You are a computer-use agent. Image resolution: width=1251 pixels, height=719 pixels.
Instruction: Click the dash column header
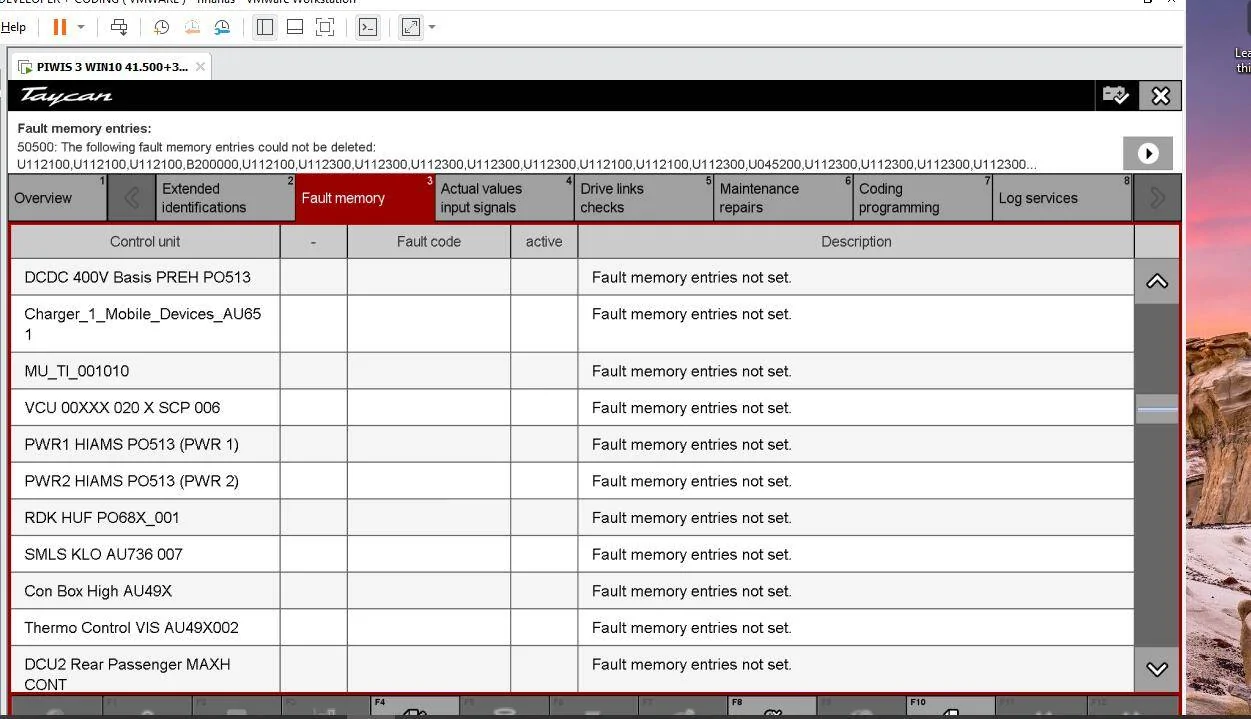(313, 241)
